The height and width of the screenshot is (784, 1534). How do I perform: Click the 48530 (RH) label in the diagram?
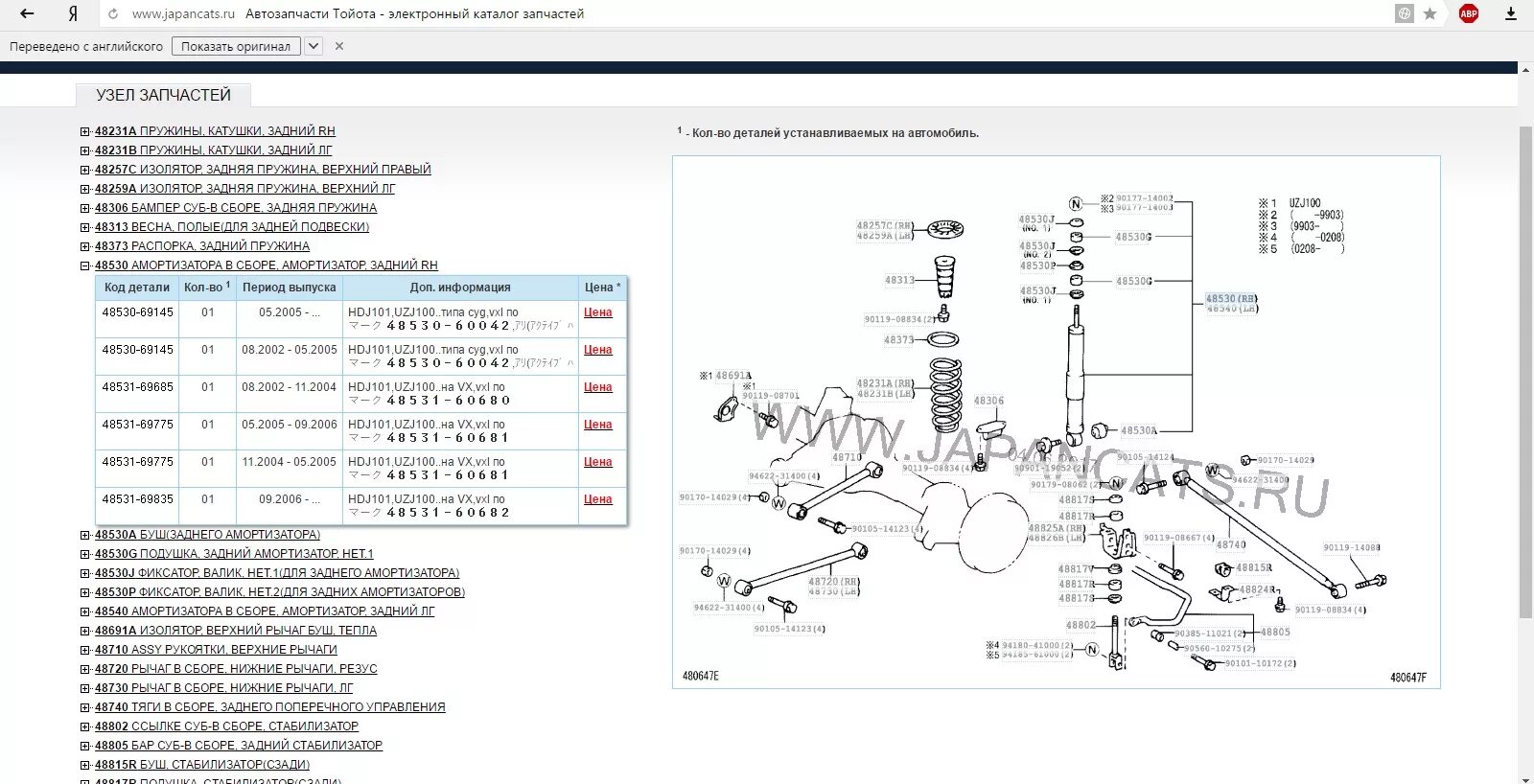point(1231,299)
